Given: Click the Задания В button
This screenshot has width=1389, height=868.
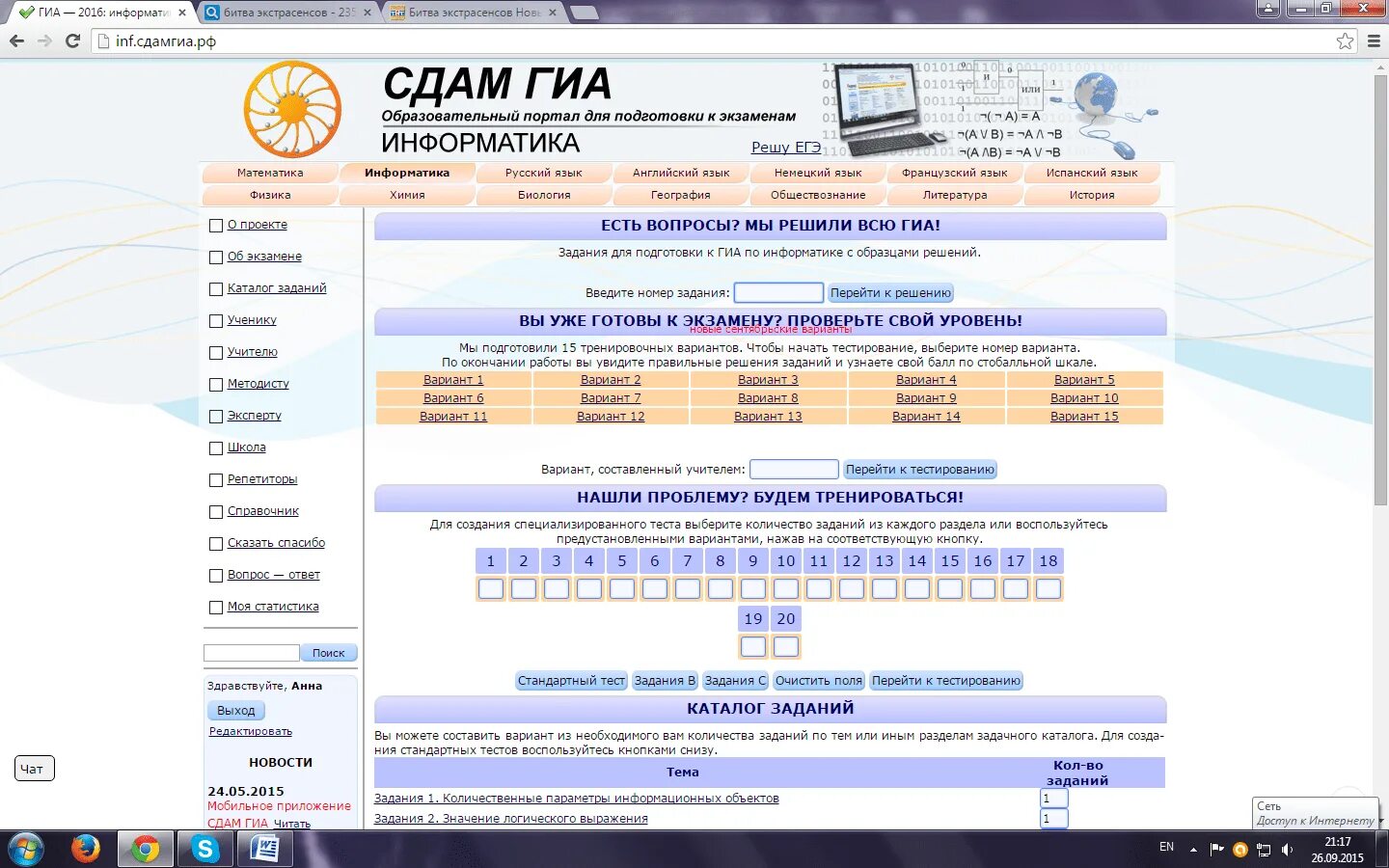Looking at the screenshot, I should 665,681.
